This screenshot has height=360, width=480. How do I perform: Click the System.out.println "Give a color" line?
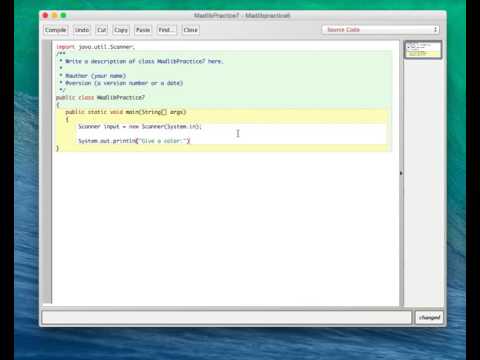coord(134,141)
